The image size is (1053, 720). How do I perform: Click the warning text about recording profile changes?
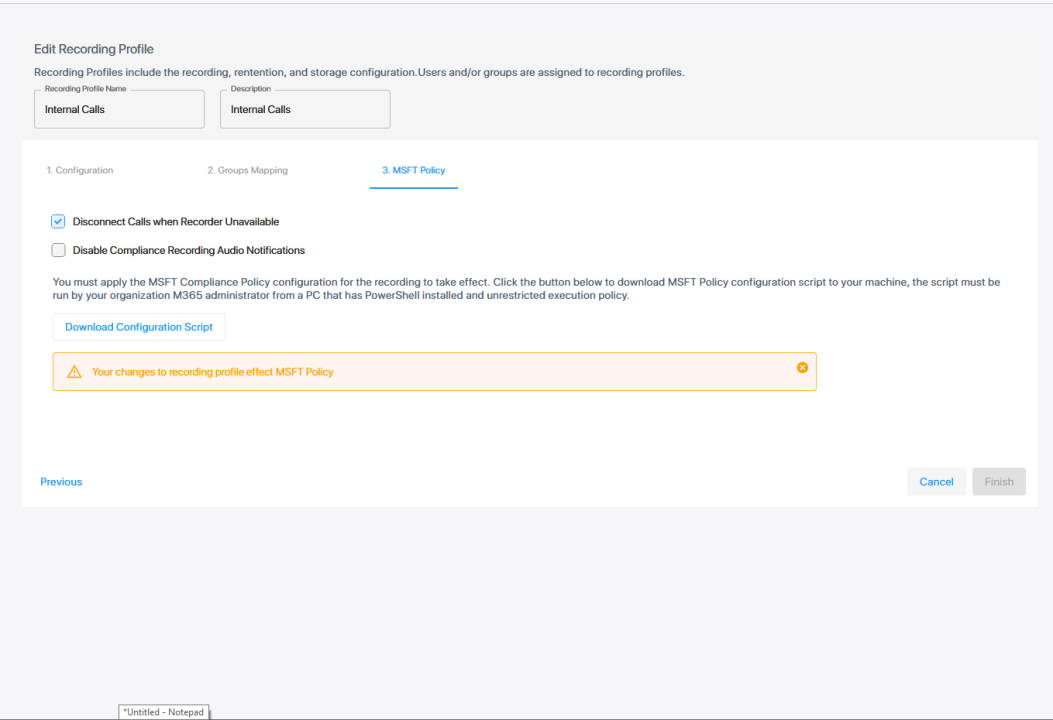212,372
